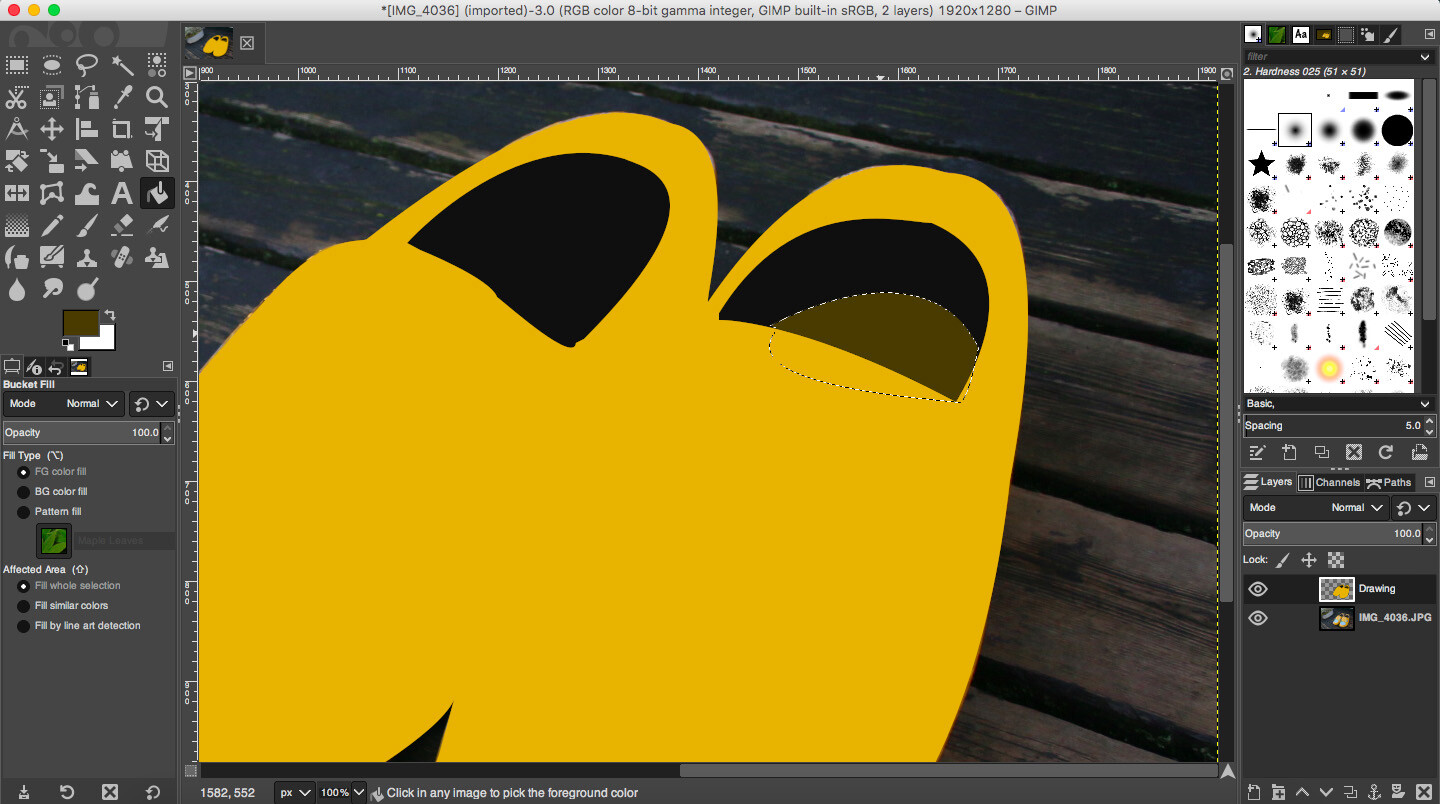Viewport: 1440px width, 804px height.
Task: Select the Paintbrush tool
Action: pyautogui.click(x=87, y=225)
